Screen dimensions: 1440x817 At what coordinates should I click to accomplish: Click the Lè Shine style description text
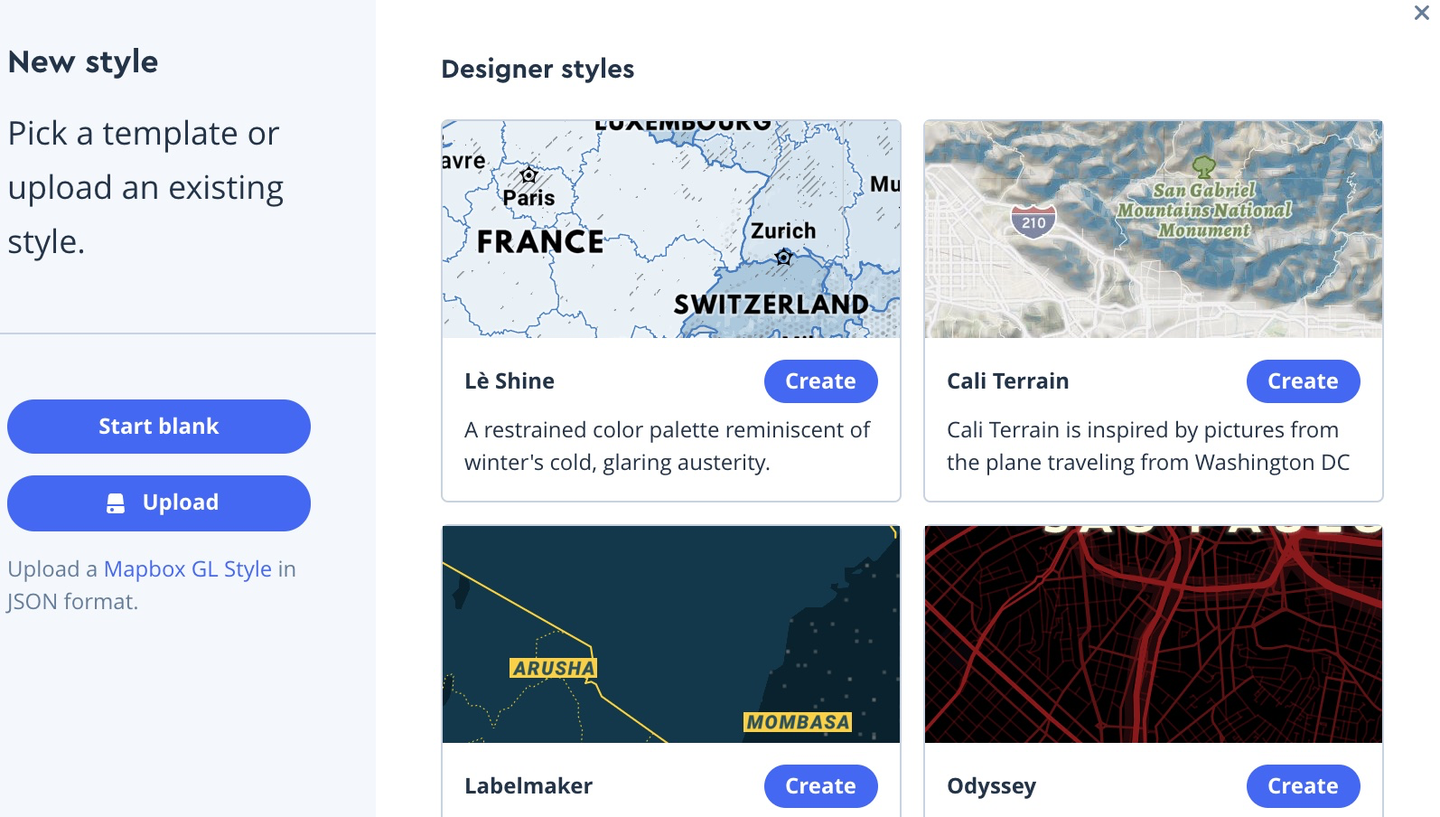click(666, 446)
